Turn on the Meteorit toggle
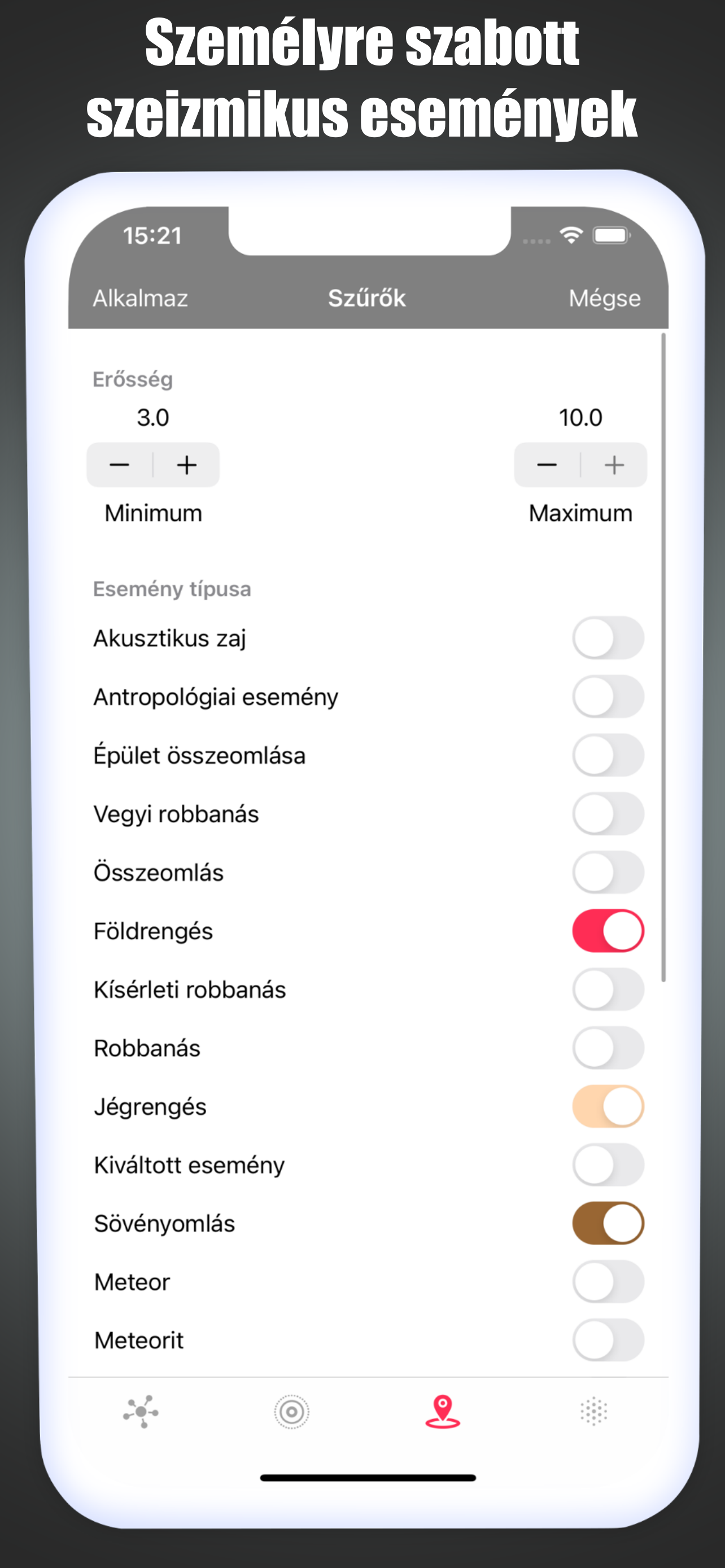 pos(608,1340)
